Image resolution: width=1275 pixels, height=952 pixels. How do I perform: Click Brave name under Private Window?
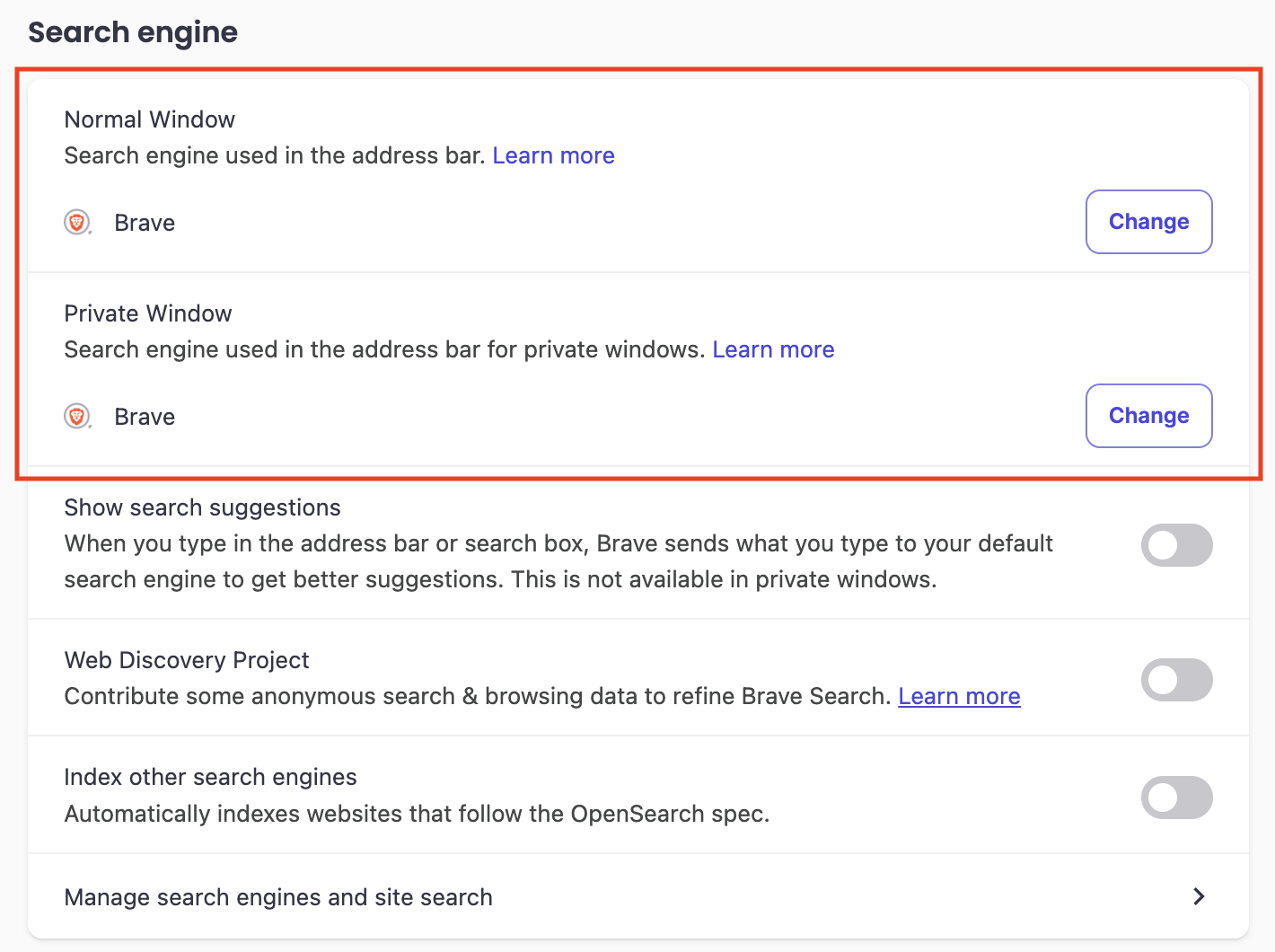[145, 417]
